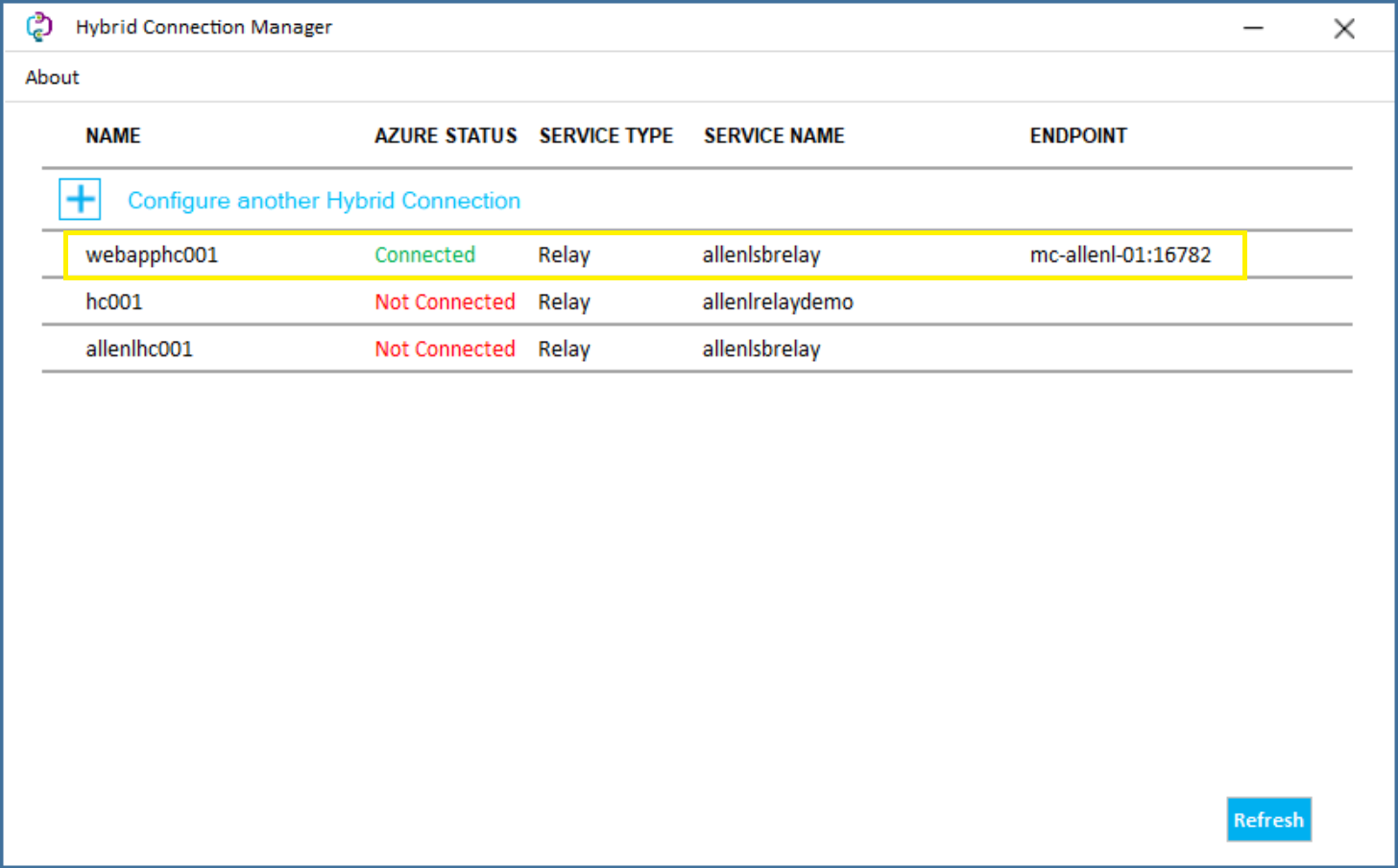1398x868 pixels.
Task: Click the Connected status of webapphc001
Action: [x=424, y=254]
